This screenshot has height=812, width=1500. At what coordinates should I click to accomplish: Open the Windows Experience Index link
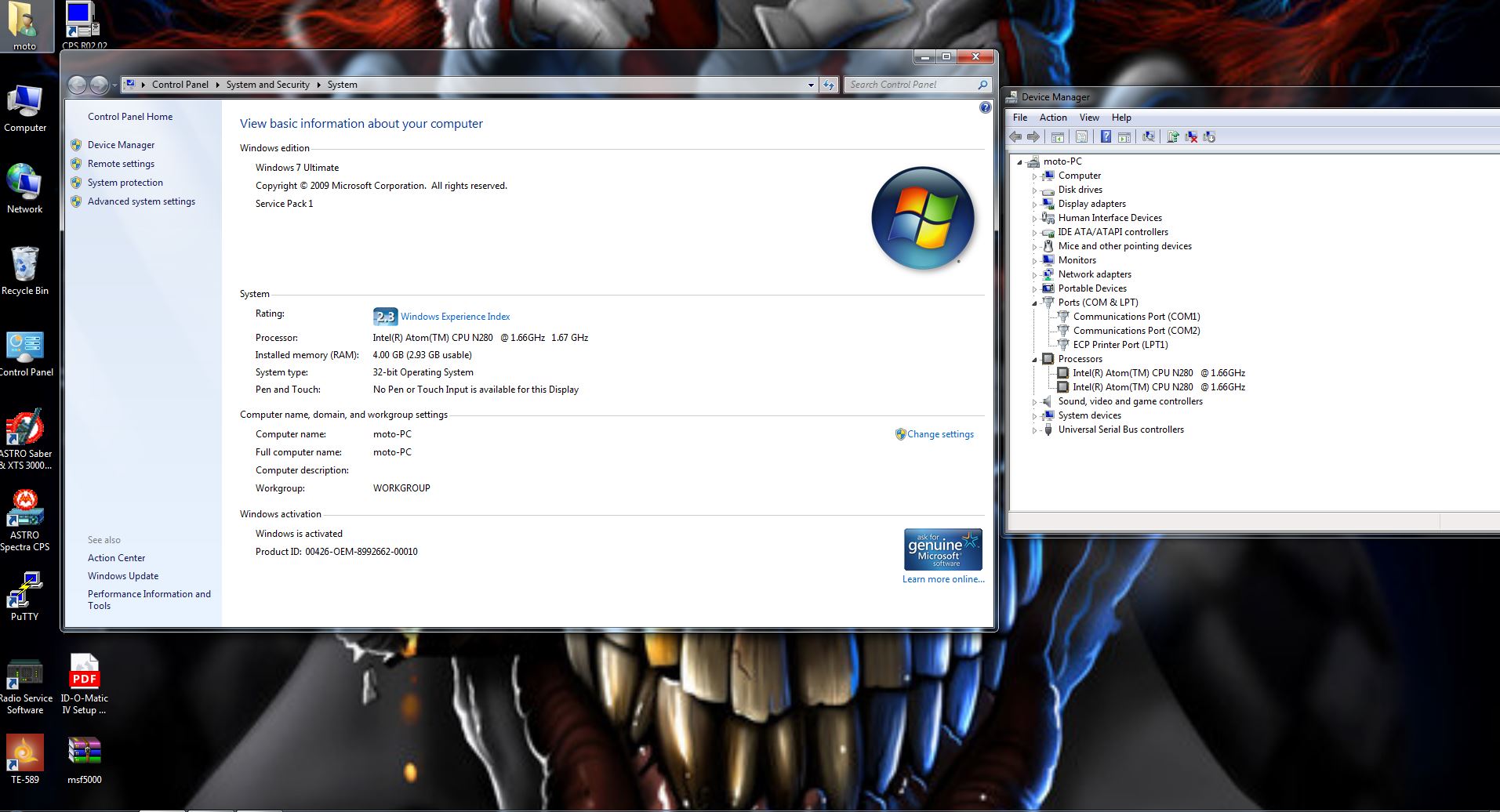point(455,317)
